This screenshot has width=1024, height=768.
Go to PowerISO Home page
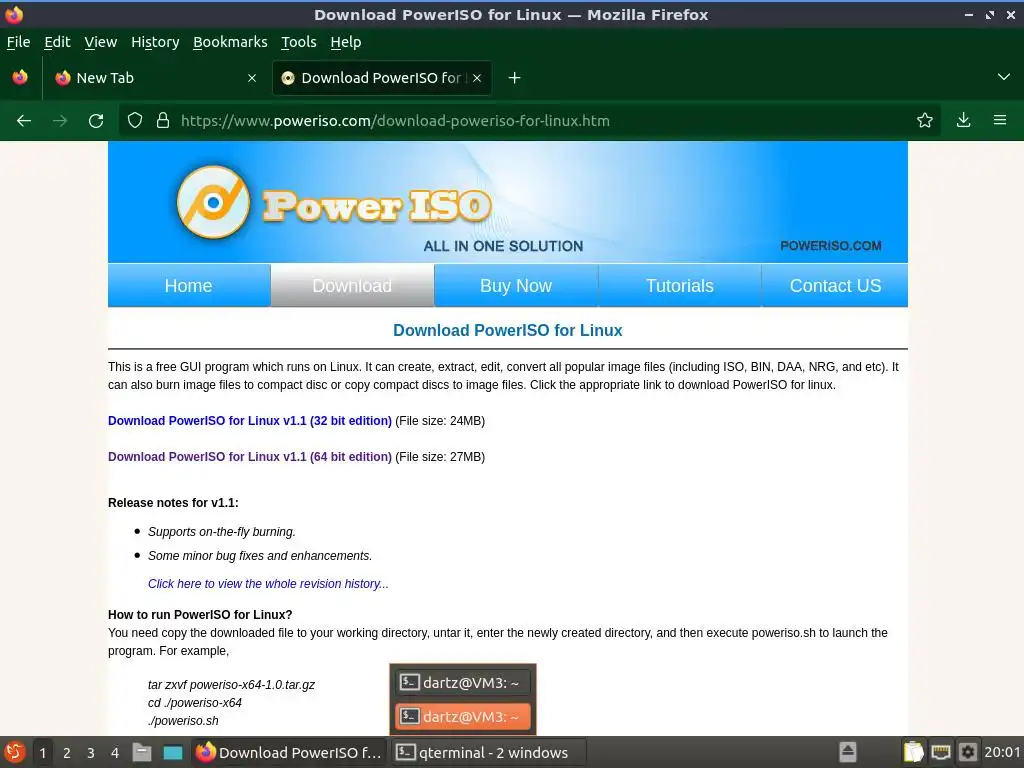click(x=189, y=285)
